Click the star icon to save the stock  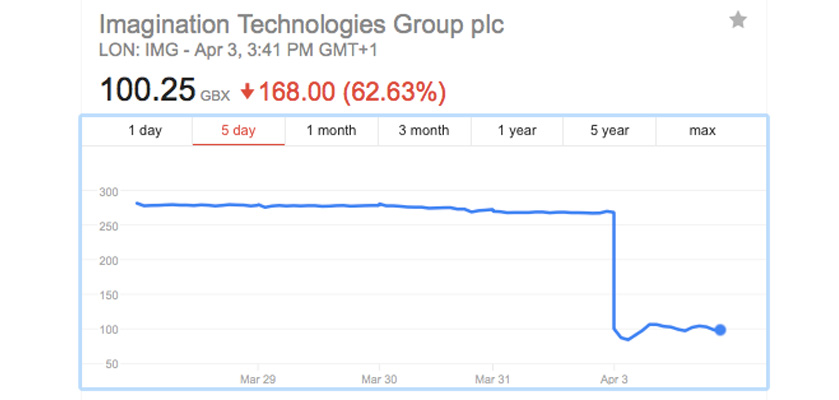click(x=738, y=20)
